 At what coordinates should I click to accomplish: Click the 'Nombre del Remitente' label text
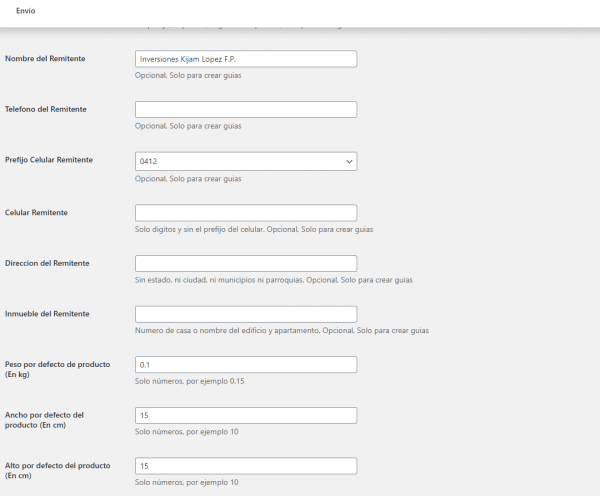point(45,59)
